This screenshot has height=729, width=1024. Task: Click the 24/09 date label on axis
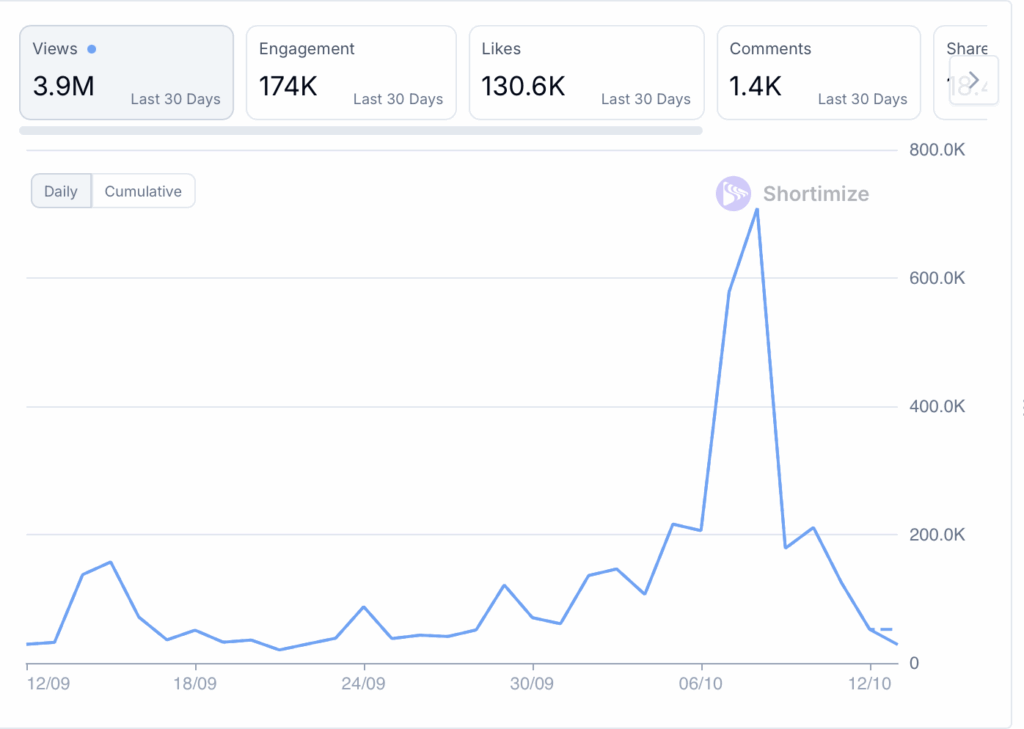coord(364,684)
